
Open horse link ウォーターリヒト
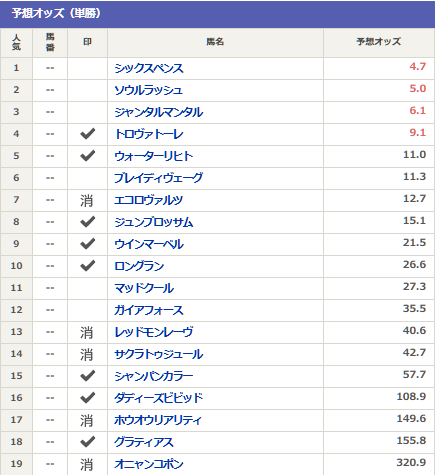click(x=154, y=156)
